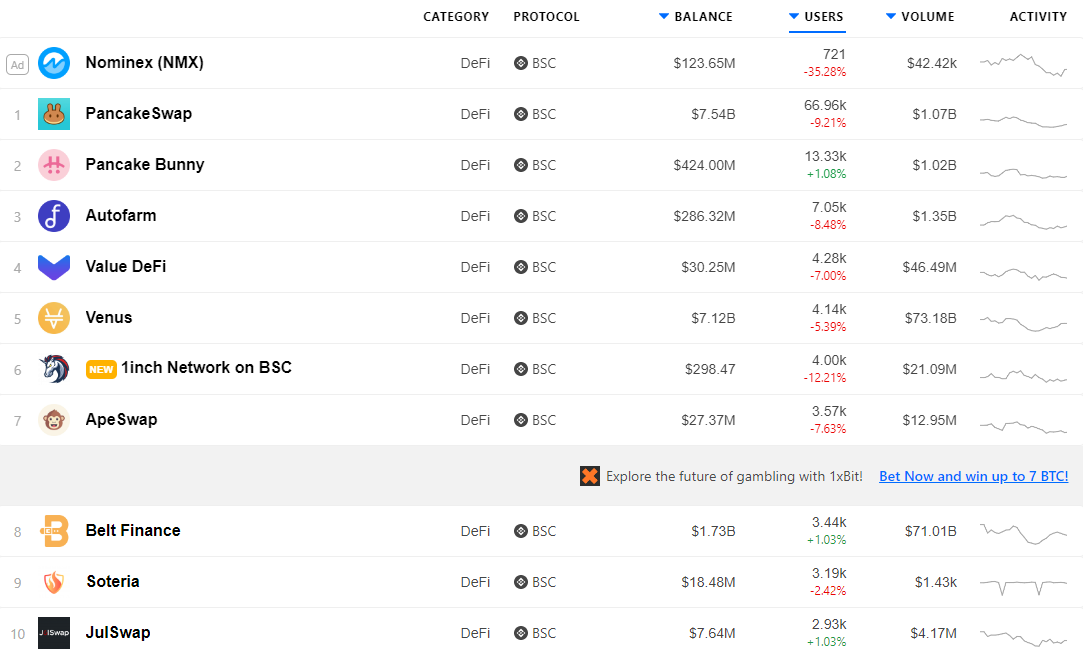Click the 1inch unicorn logo

pos(54,369)
